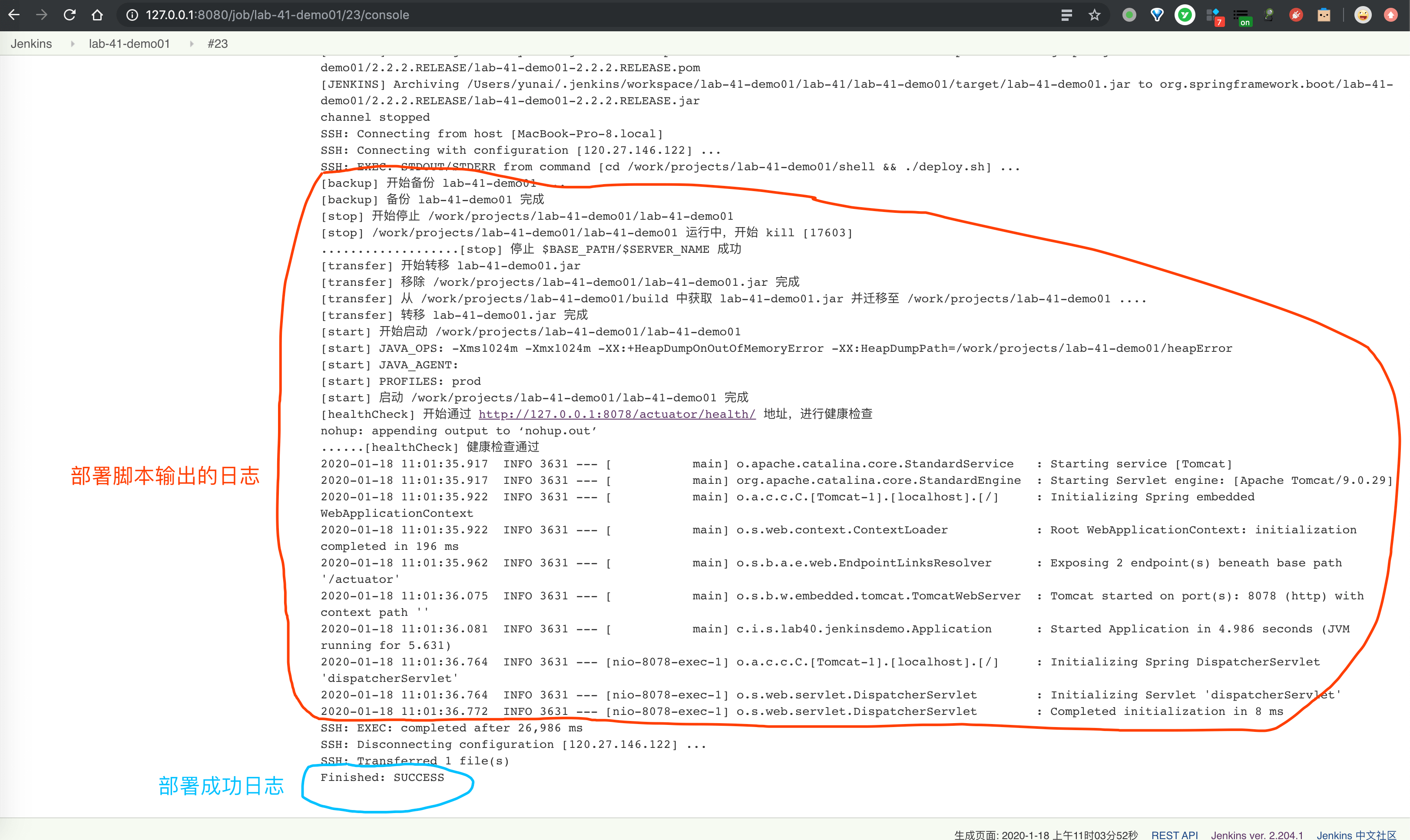Click 'SSH: Disconnecting configuration' log line
The image size is (1410, 840).
coord(513,744)
